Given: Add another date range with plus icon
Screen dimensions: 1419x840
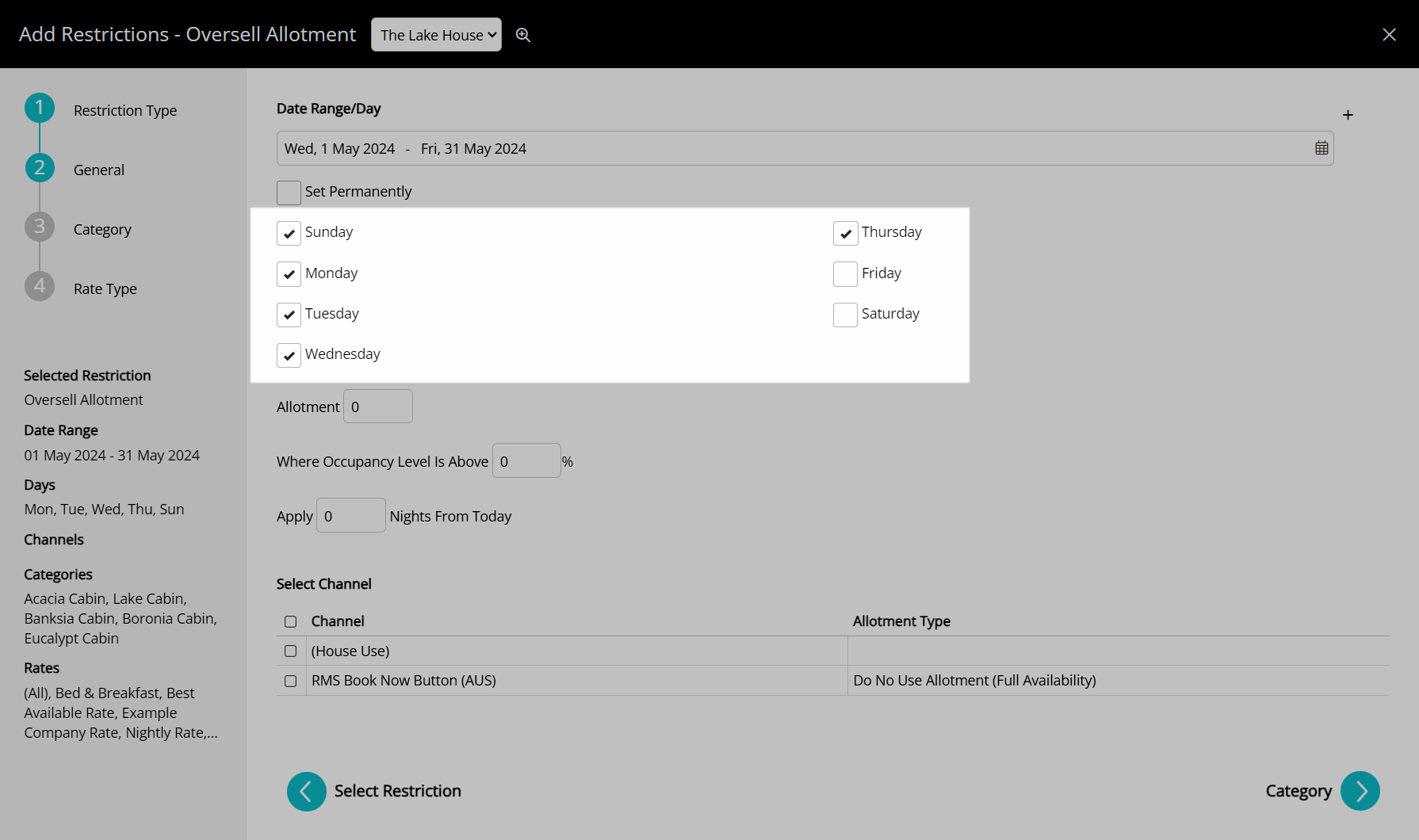Looking at the screenshot, I should click(1348, 115).
